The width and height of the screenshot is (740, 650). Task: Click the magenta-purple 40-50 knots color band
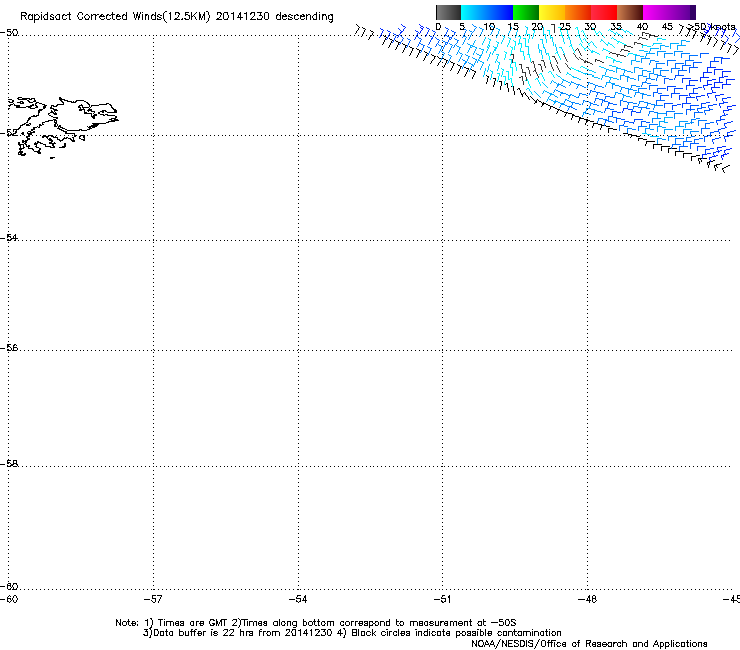(669, 12)
